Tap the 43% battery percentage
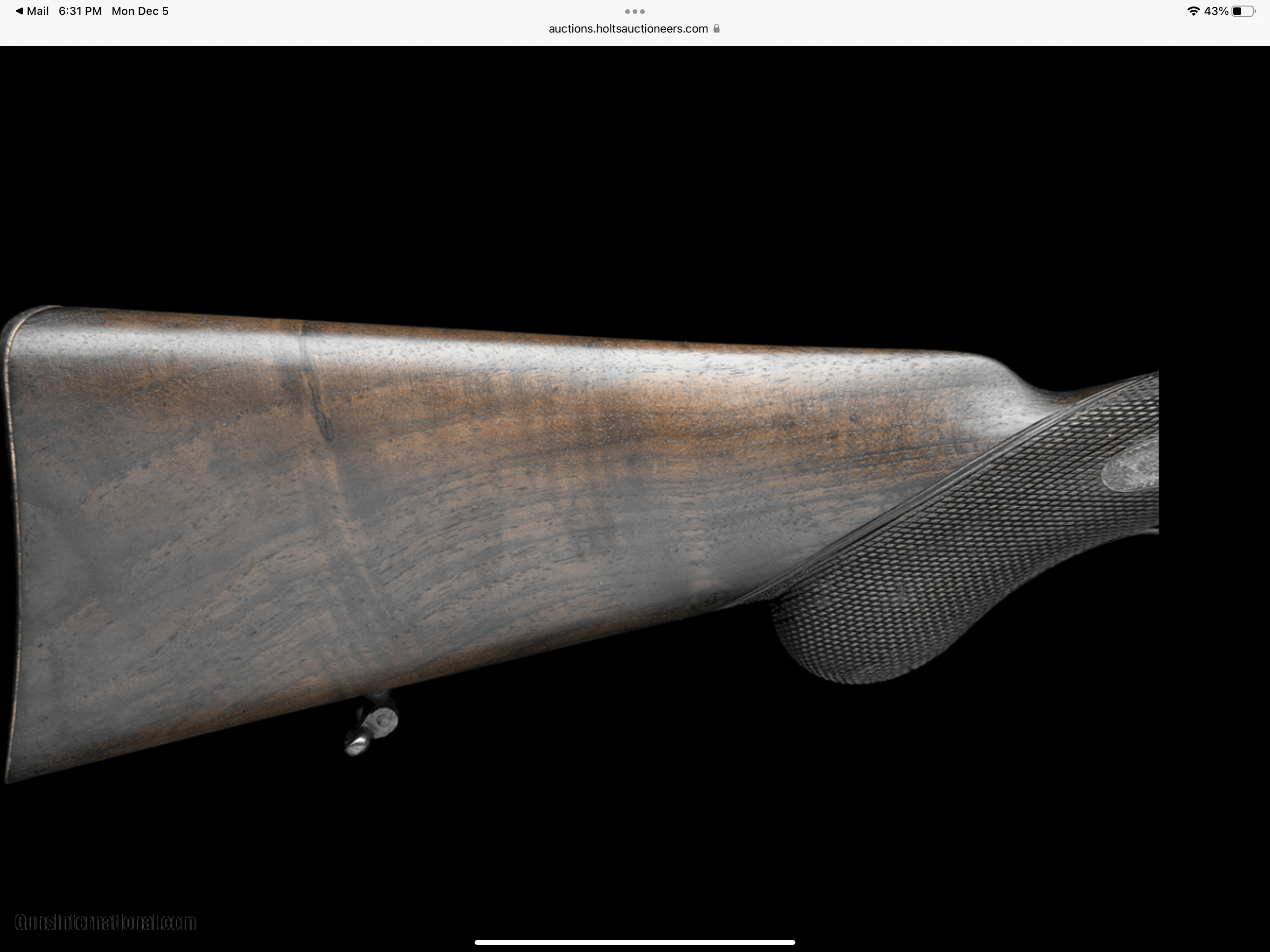 pos(1216,11)
